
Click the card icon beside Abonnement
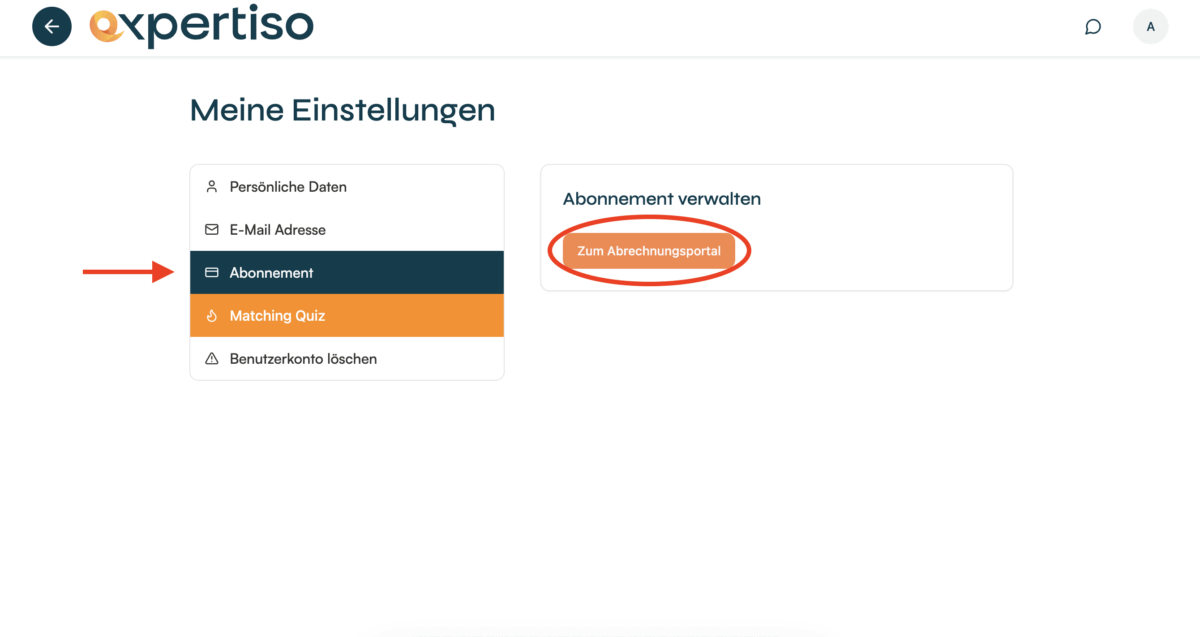211,273
